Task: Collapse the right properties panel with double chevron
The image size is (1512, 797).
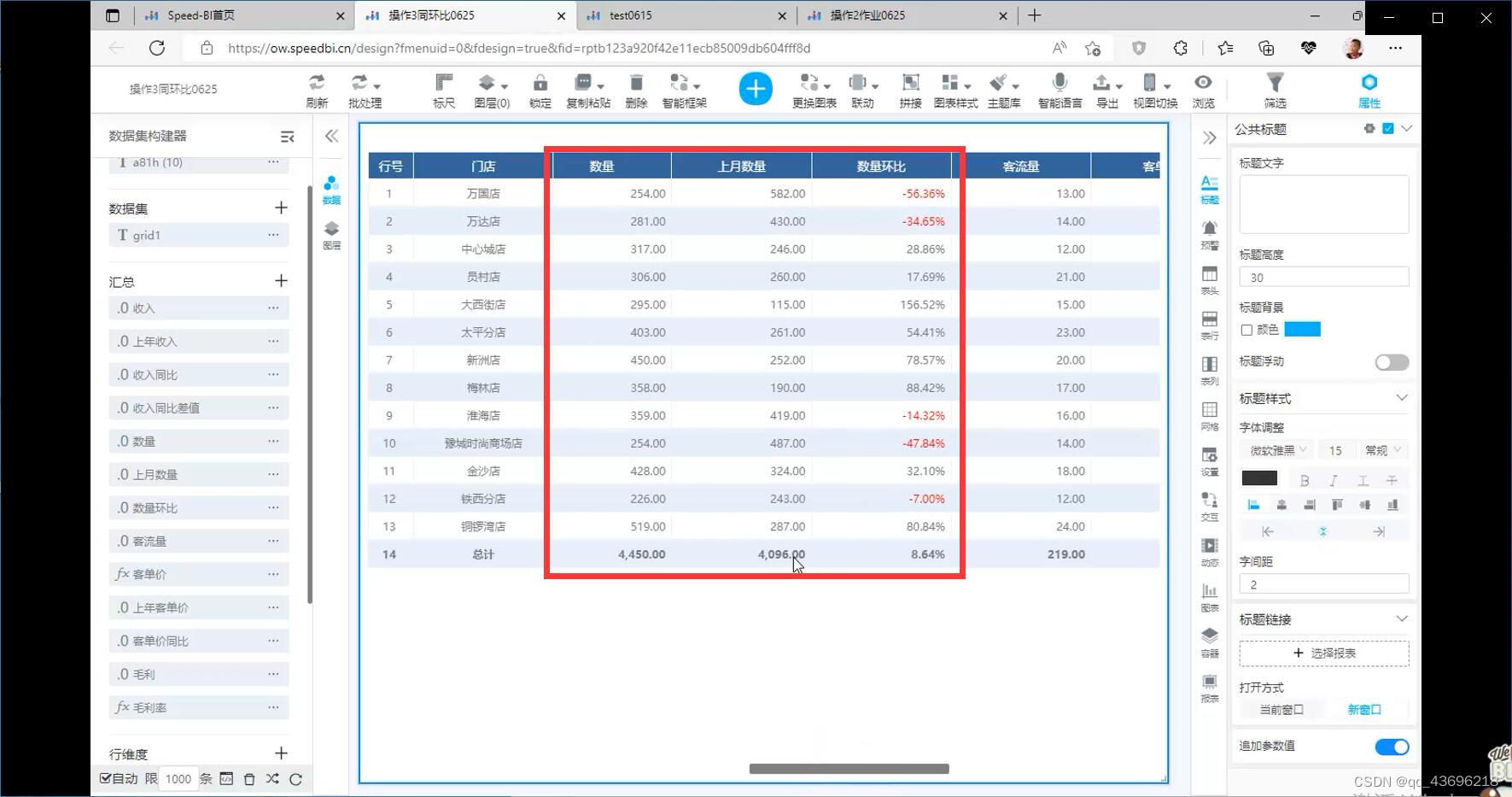Action: (x=1209, y=138)
